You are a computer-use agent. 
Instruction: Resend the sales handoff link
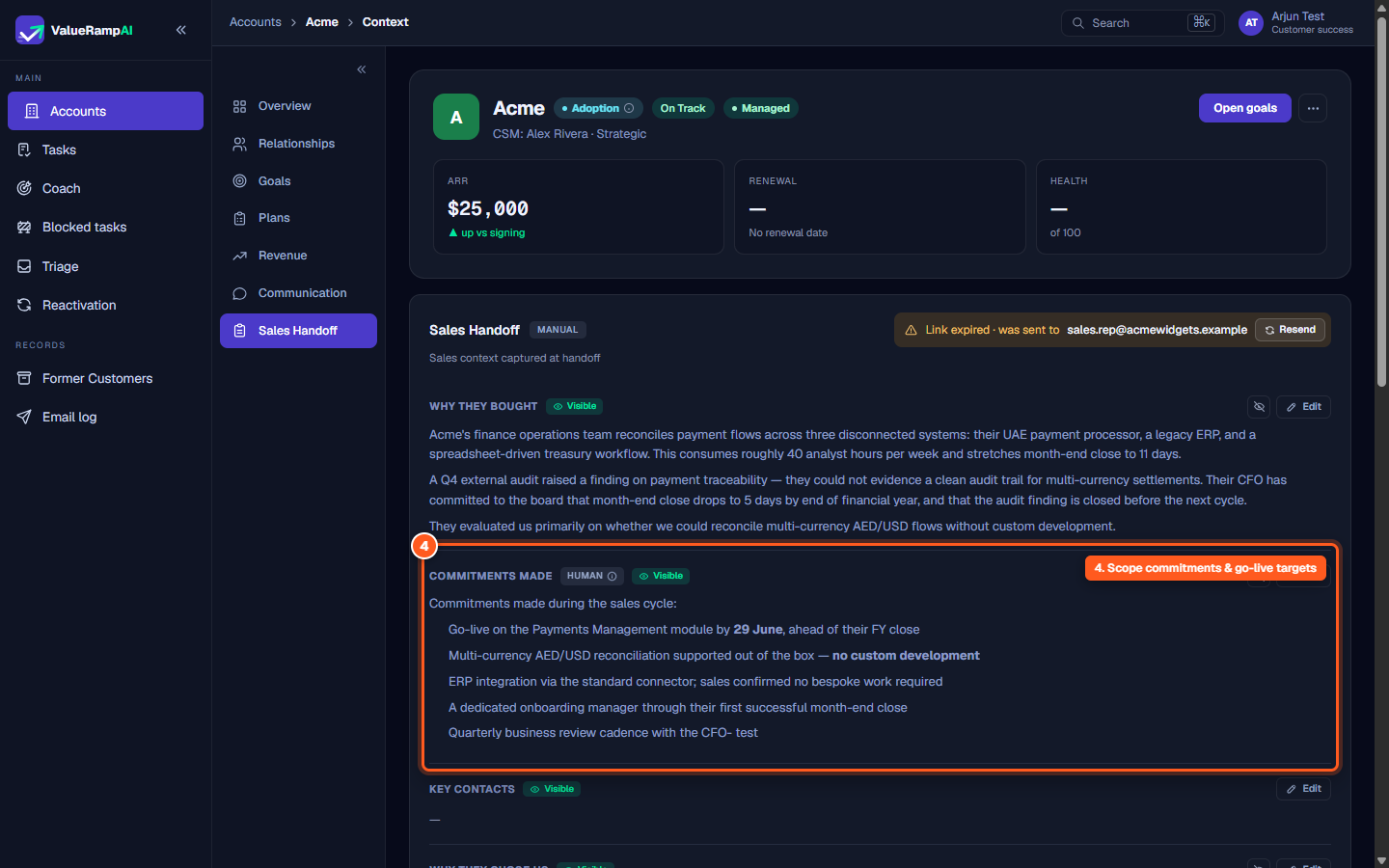1291,330
